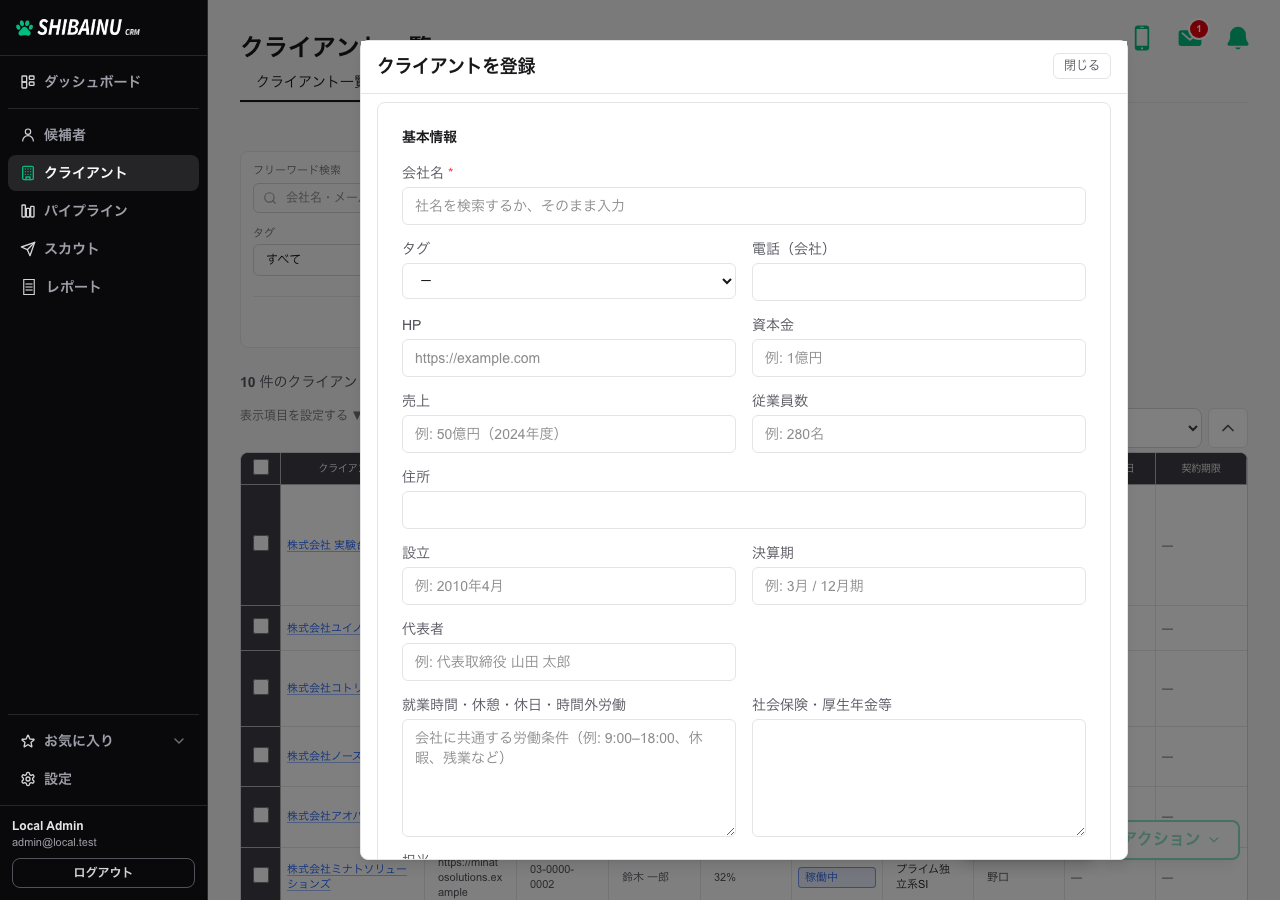This screenshot has width=1280, height=900.
Task: Open the ダッシュボード dashboard icon
Action: pos(28,82)
